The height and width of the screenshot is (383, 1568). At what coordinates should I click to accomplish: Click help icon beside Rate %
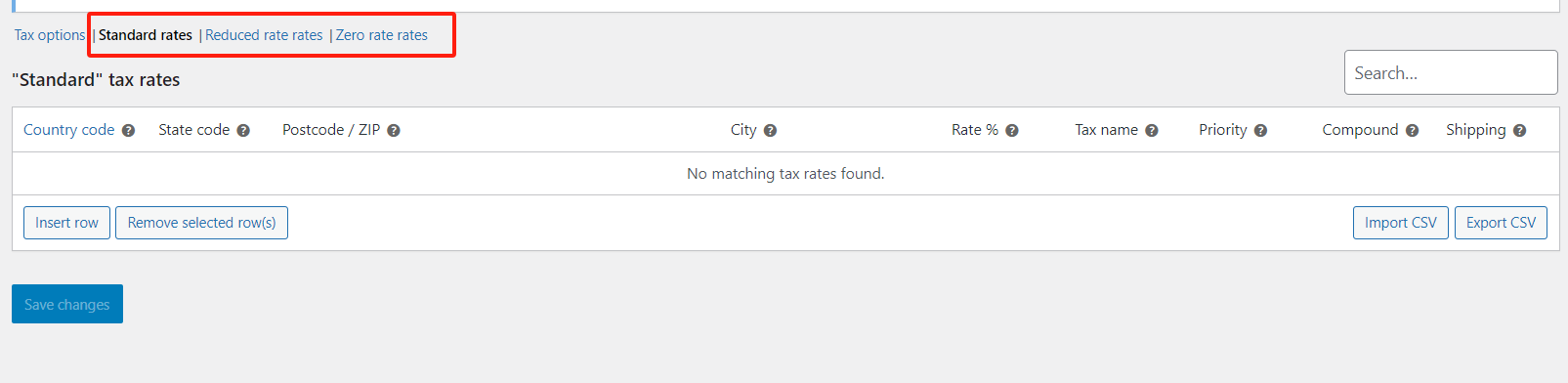[1012, 131]
